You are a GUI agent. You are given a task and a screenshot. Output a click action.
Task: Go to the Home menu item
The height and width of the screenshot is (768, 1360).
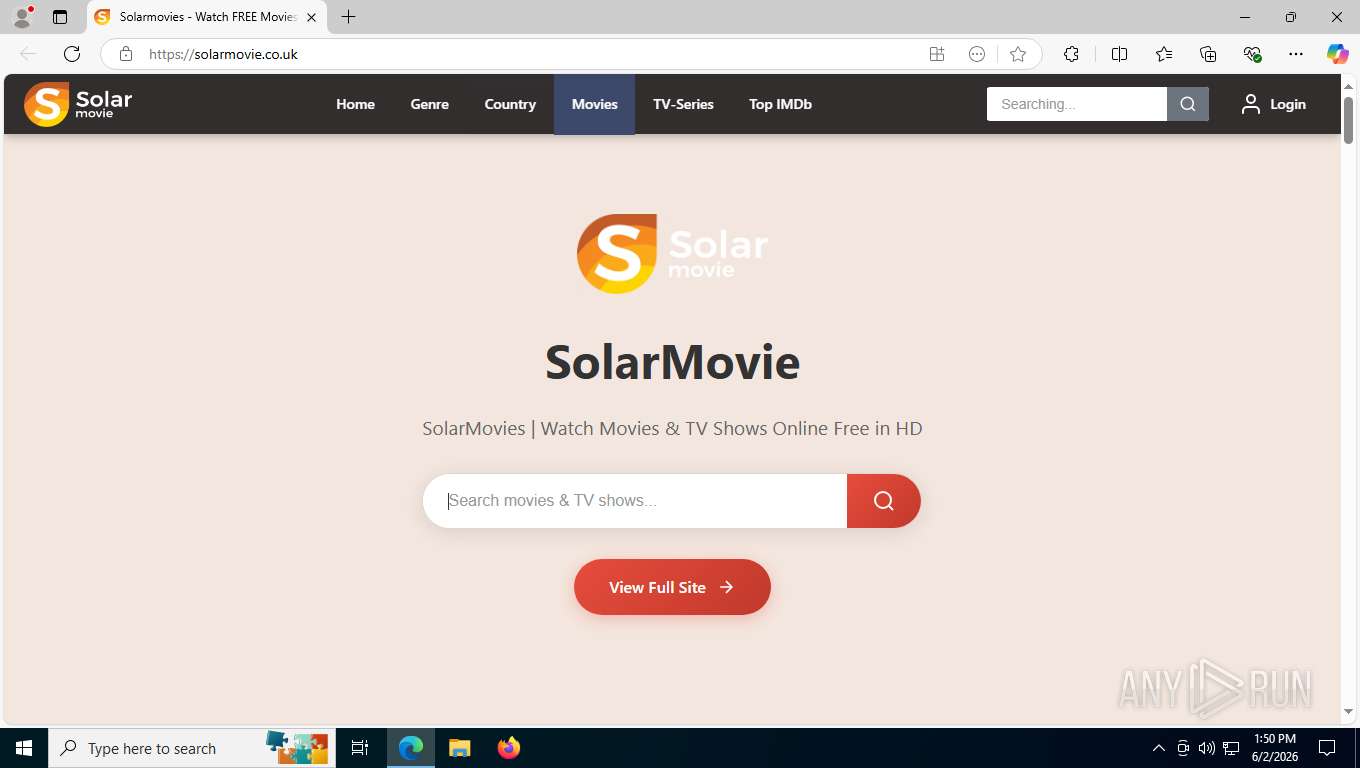[x=355, y=104]
